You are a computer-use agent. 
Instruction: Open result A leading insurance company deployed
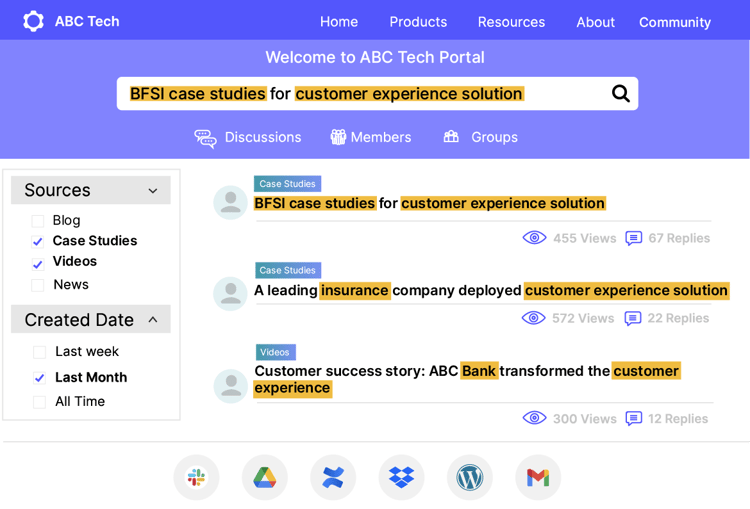491,290
